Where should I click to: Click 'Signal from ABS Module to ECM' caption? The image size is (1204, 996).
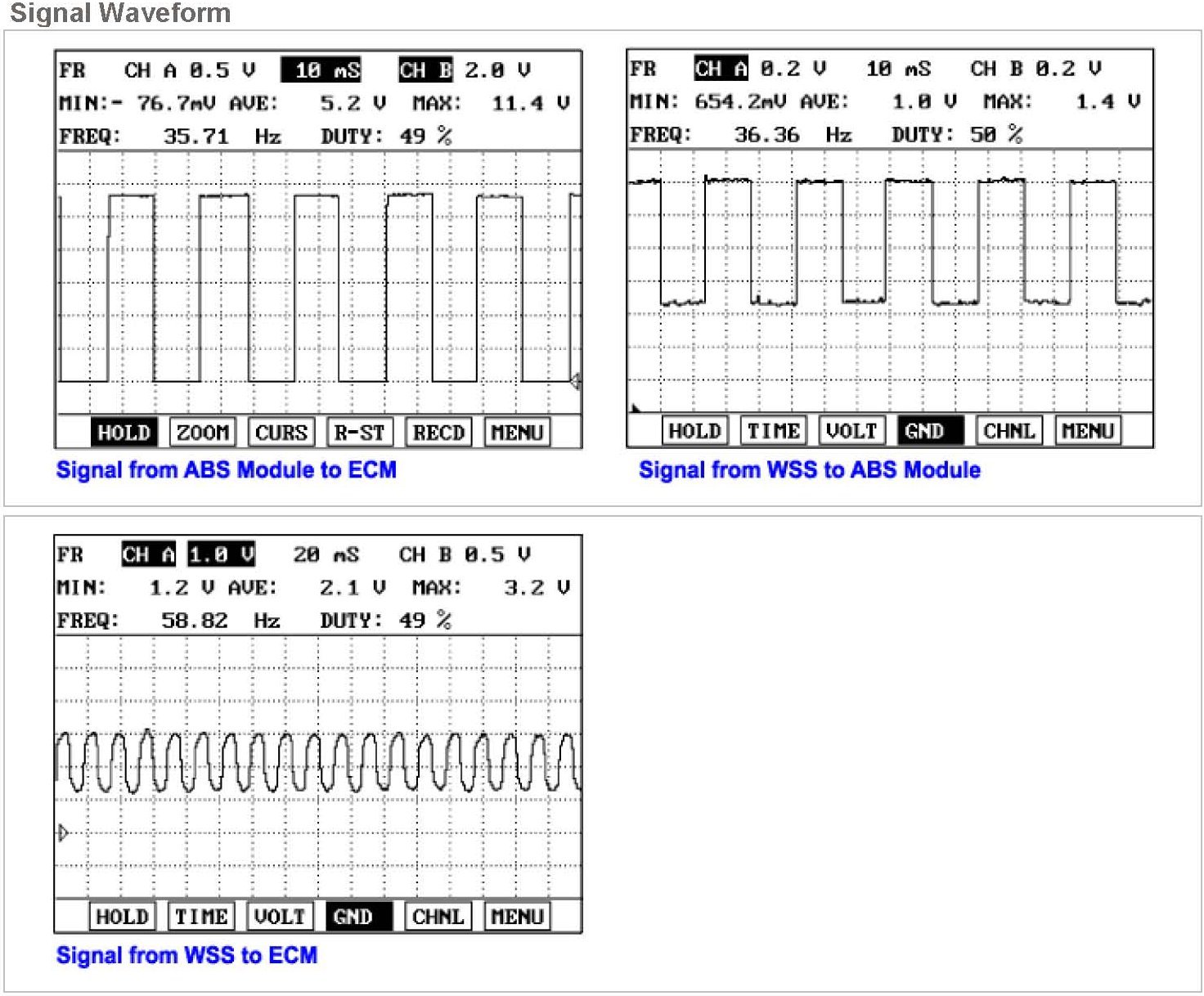click(x=227, y=470)
